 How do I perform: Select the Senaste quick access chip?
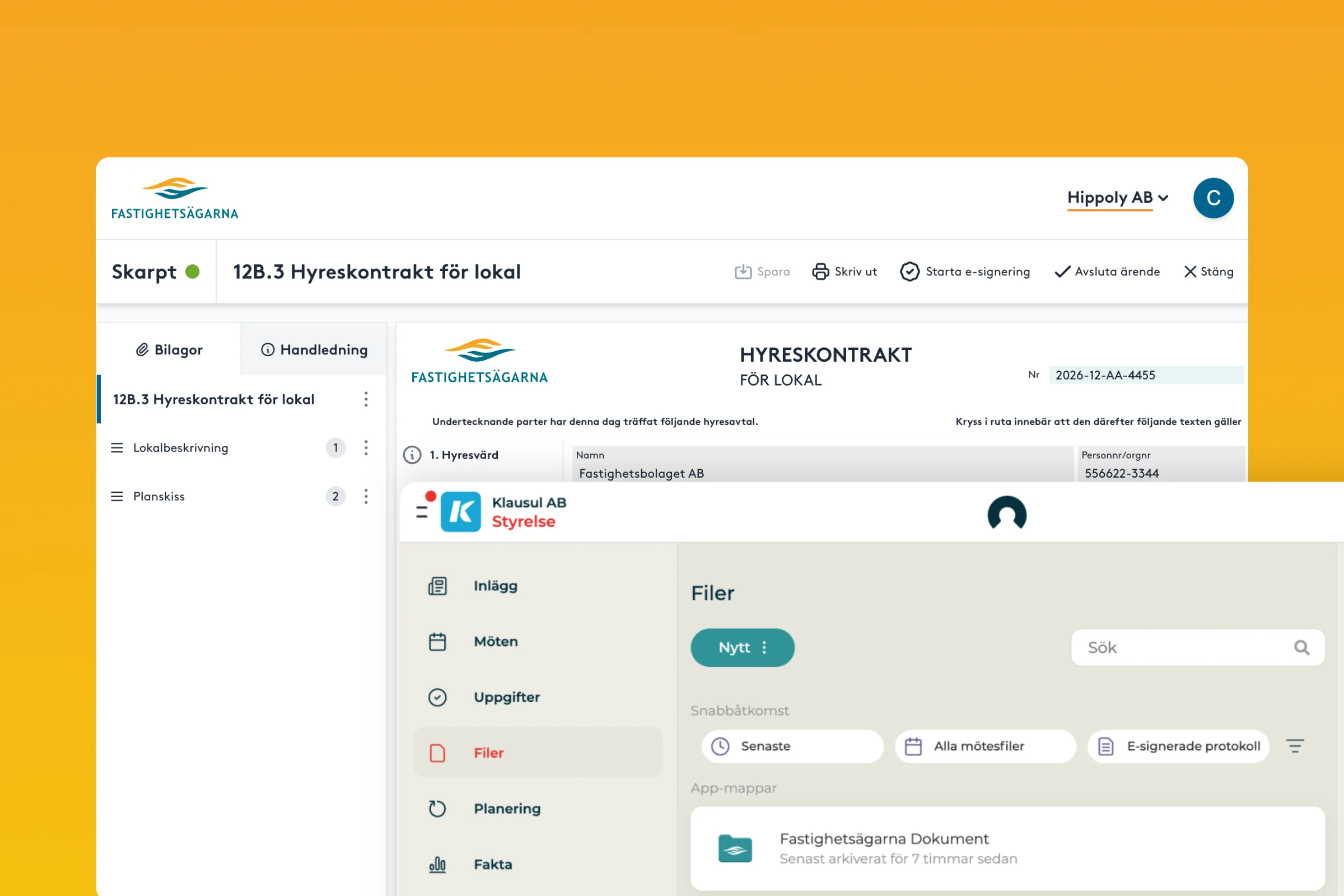(x=792, y=746)
